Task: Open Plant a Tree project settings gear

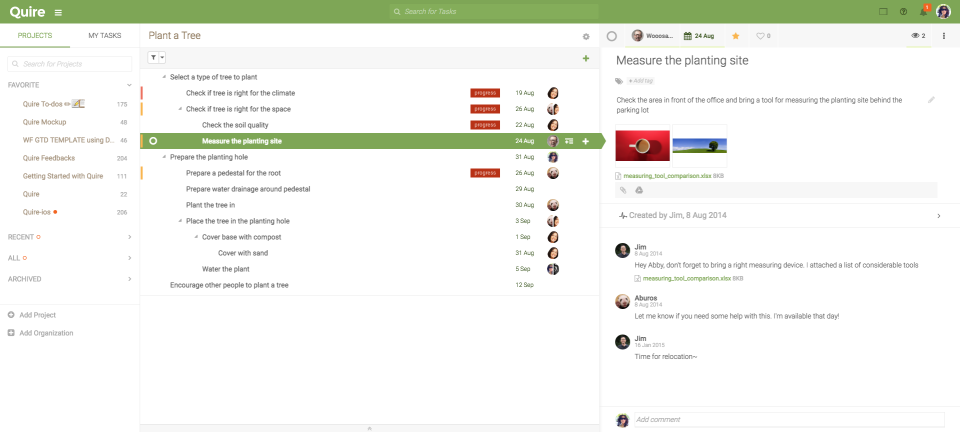Action: pos(586,37)
